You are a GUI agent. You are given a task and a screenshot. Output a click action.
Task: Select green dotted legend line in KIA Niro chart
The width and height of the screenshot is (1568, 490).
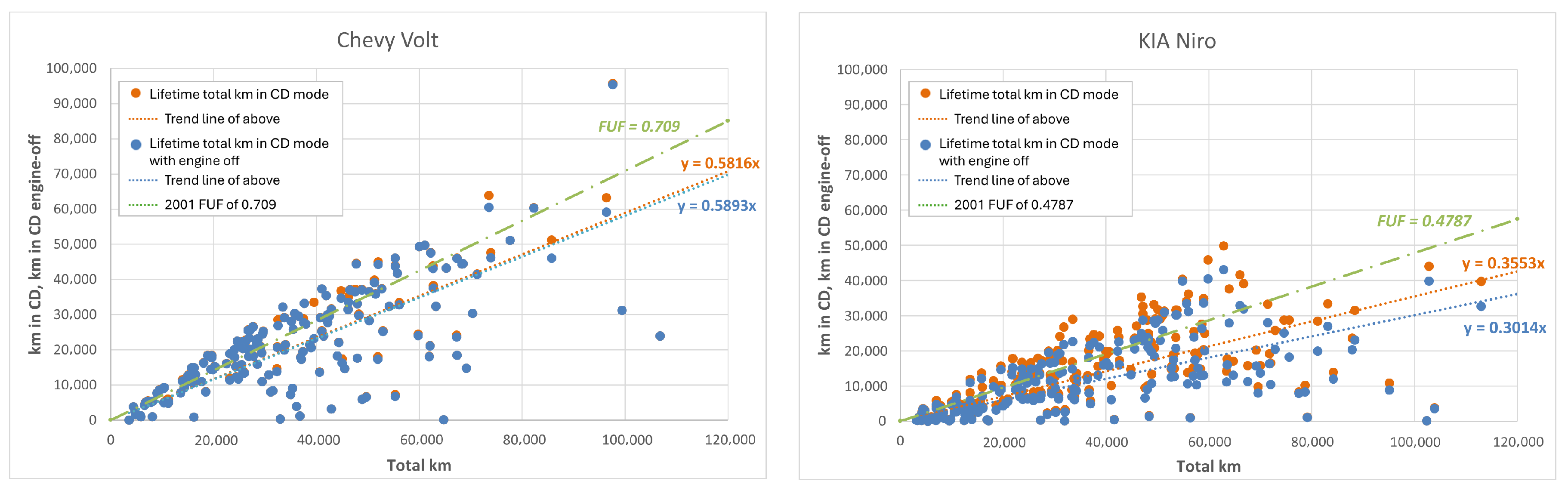click(x=932, y=204)
